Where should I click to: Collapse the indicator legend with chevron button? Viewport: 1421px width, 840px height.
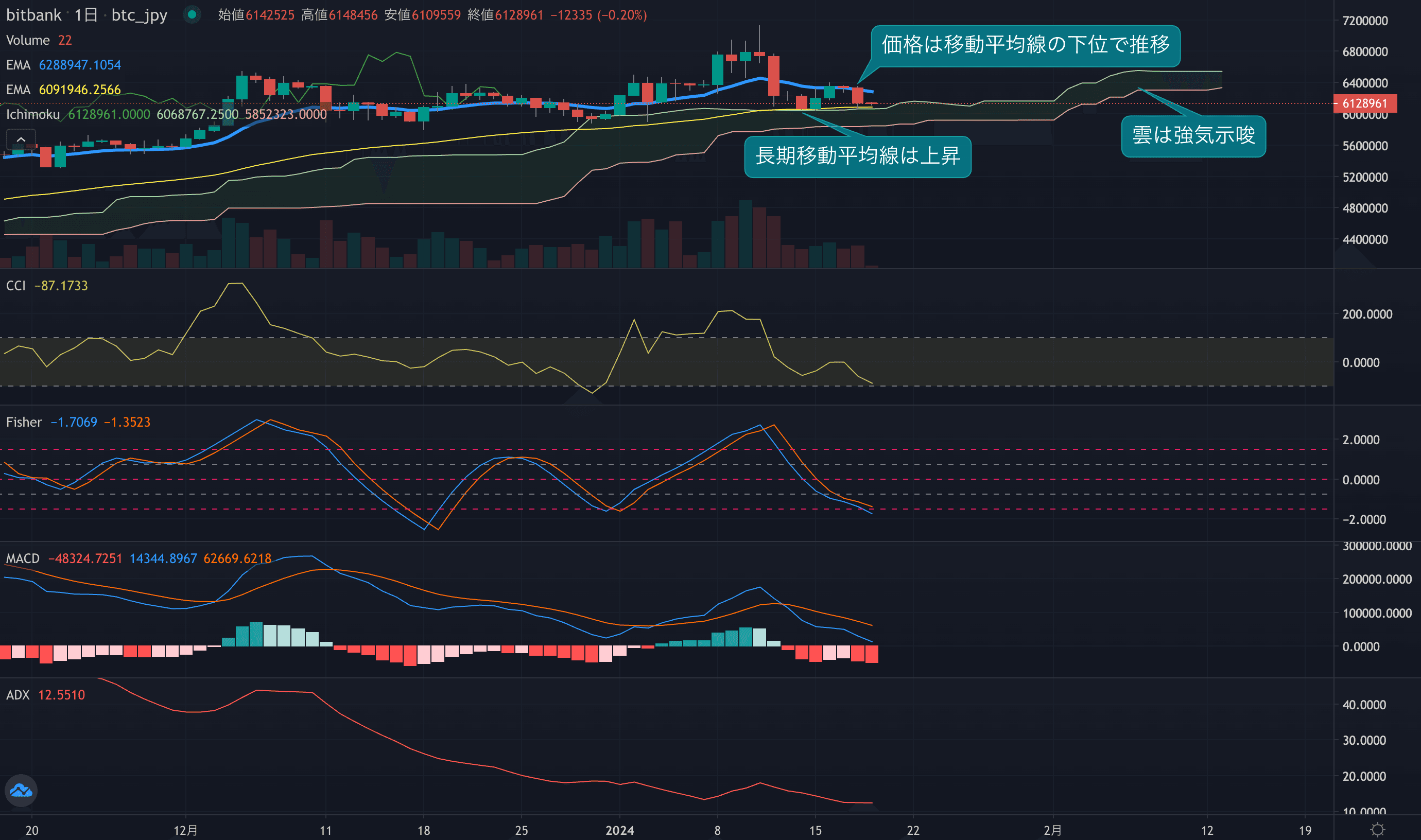click(21, 139)
